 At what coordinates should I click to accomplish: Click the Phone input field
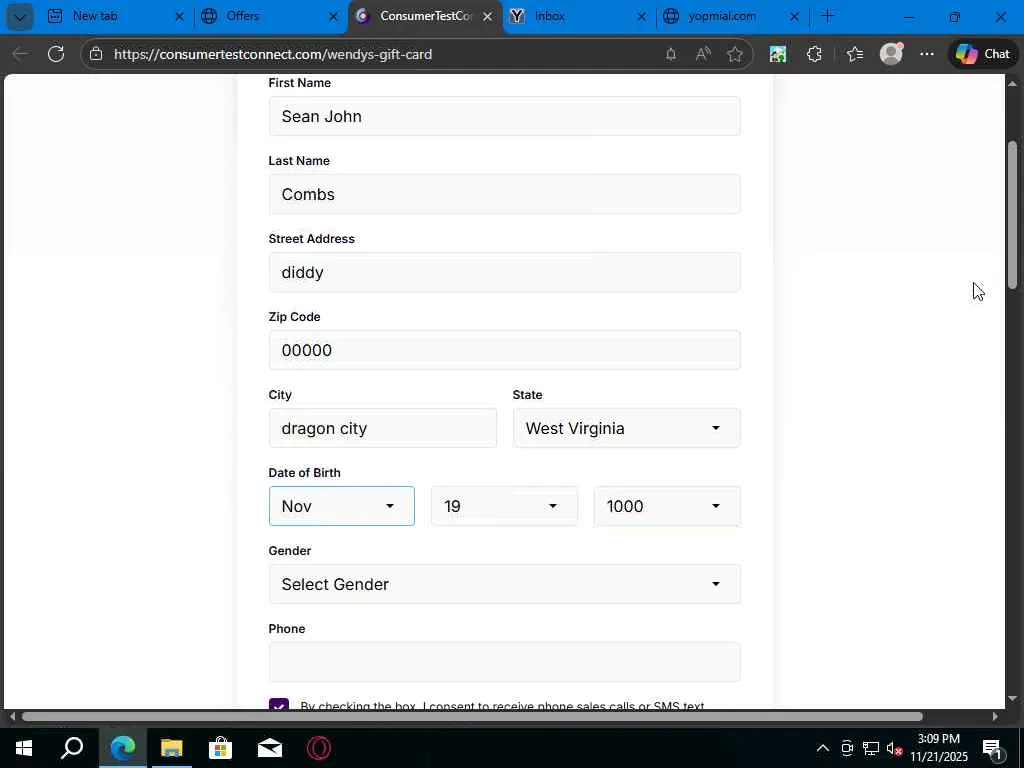tap(504, 662)
